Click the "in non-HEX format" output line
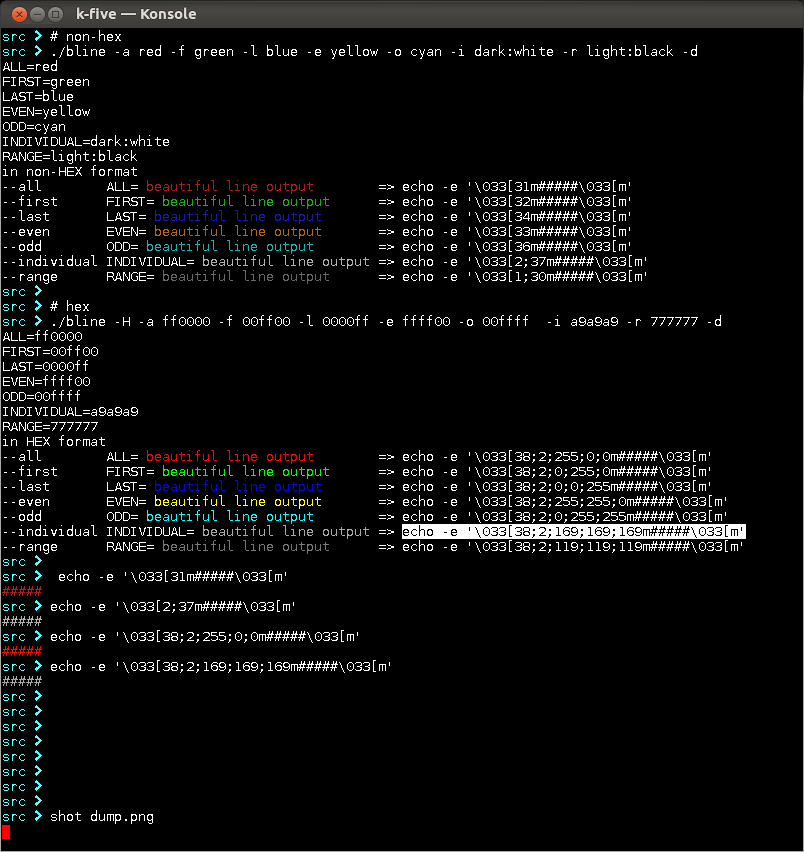This screenshot has height=852, width=804. pyautogui.click(x=70, y=172)
